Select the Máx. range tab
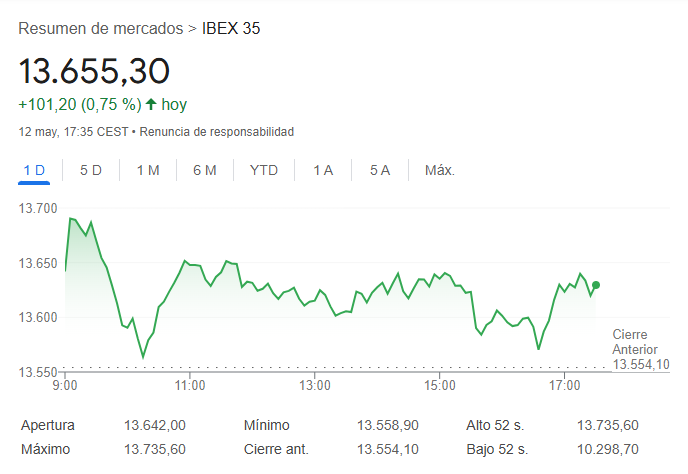Viewport: 688px width, 474px height. (440, 170)
